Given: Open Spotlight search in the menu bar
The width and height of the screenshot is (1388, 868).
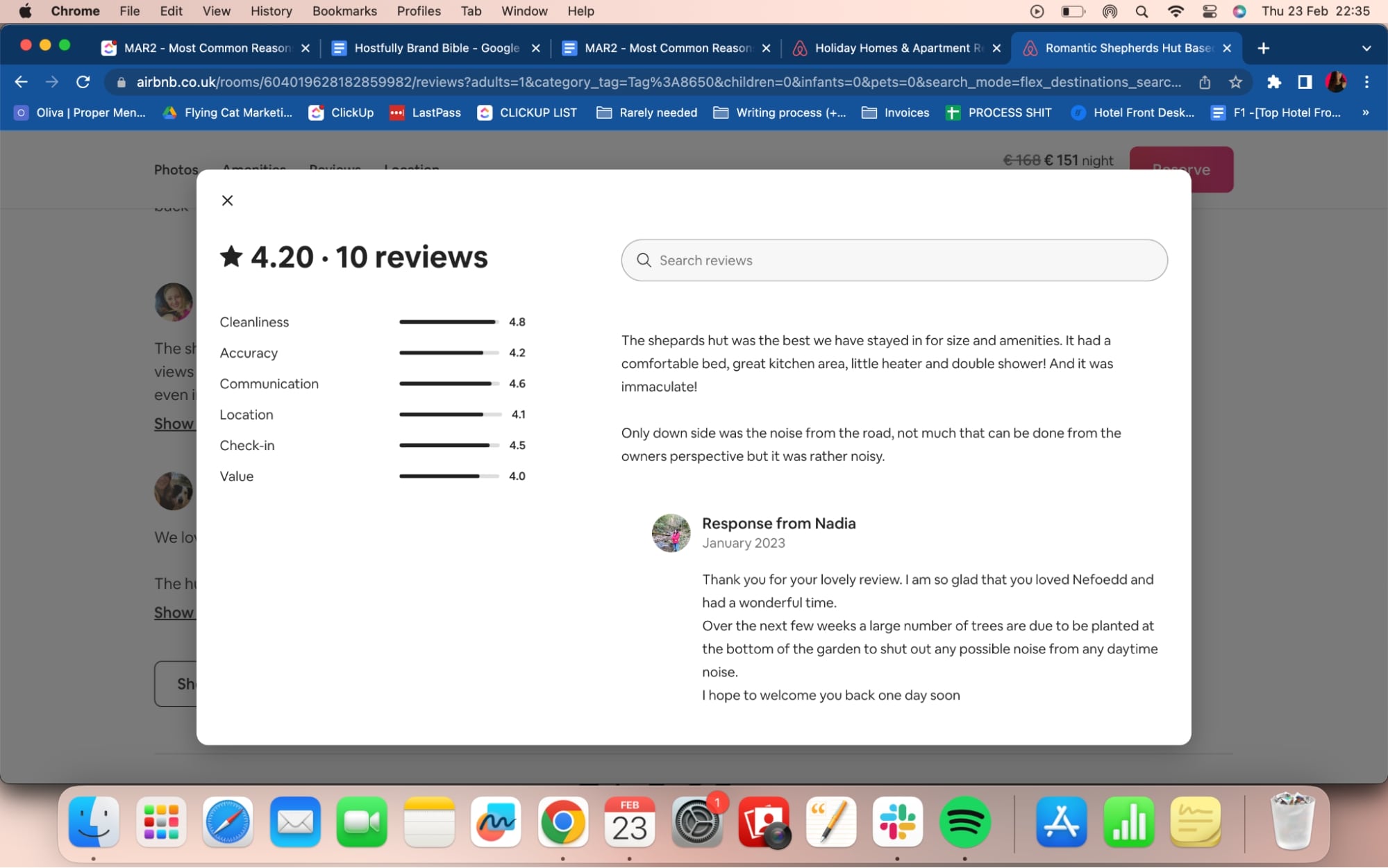Looking at the screenshot, I should click(x=1141, y=11).
